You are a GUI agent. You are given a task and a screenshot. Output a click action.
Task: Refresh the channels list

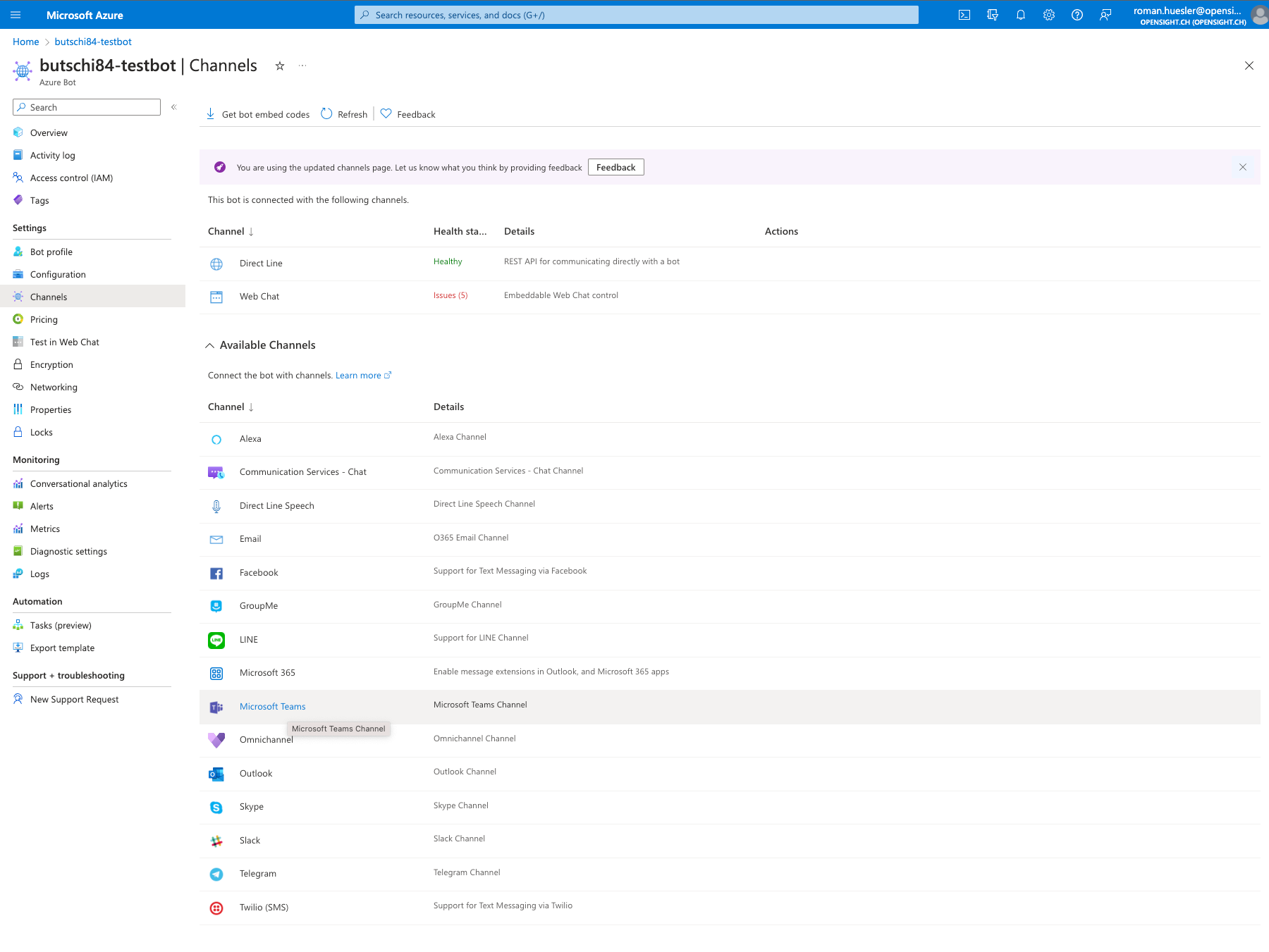(x=345, y=114)
